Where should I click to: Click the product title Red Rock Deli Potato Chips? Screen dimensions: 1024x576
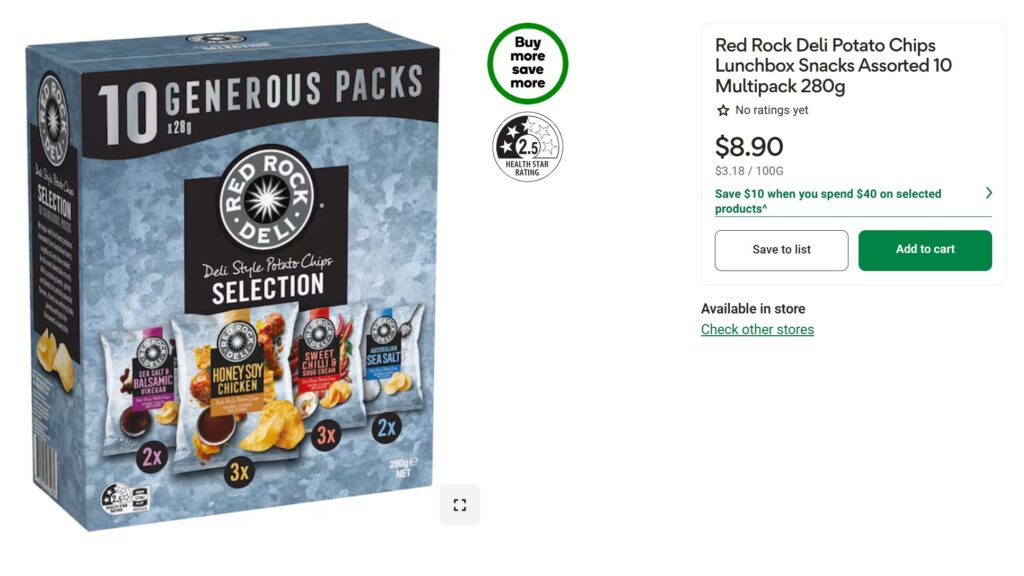click(833, 65)
